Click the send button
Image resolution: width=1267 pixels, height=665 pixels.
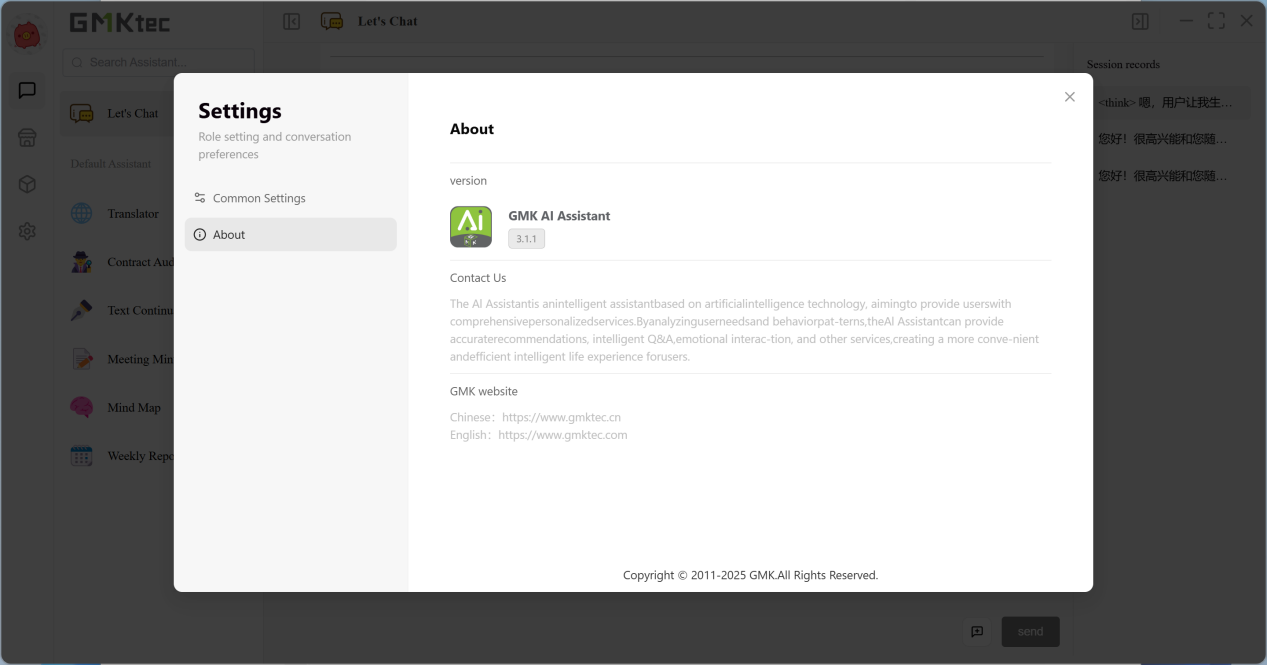[x=1030, y=631]
